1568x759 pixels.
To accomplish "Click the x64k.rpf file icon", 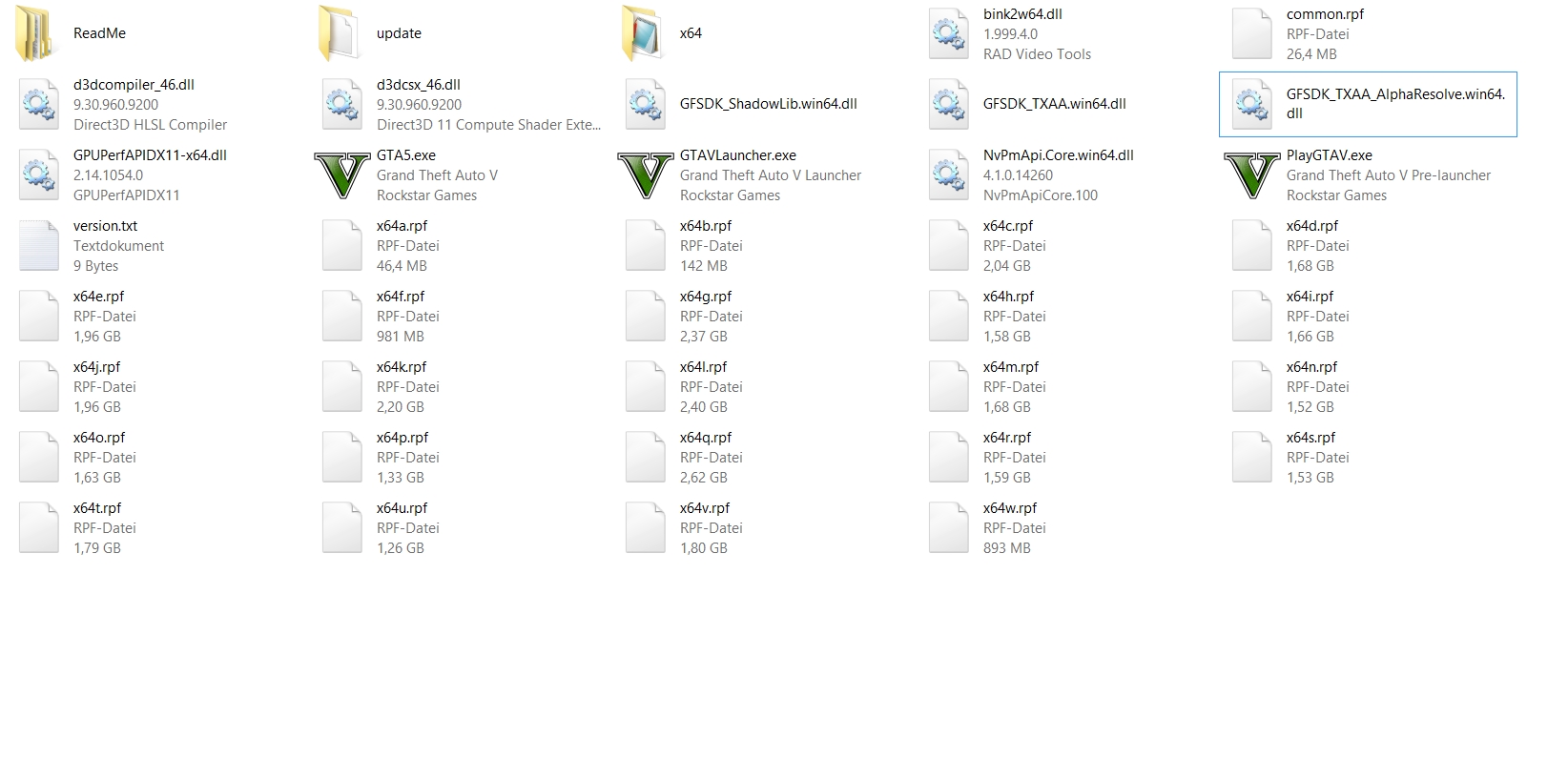I will [341, 386].
